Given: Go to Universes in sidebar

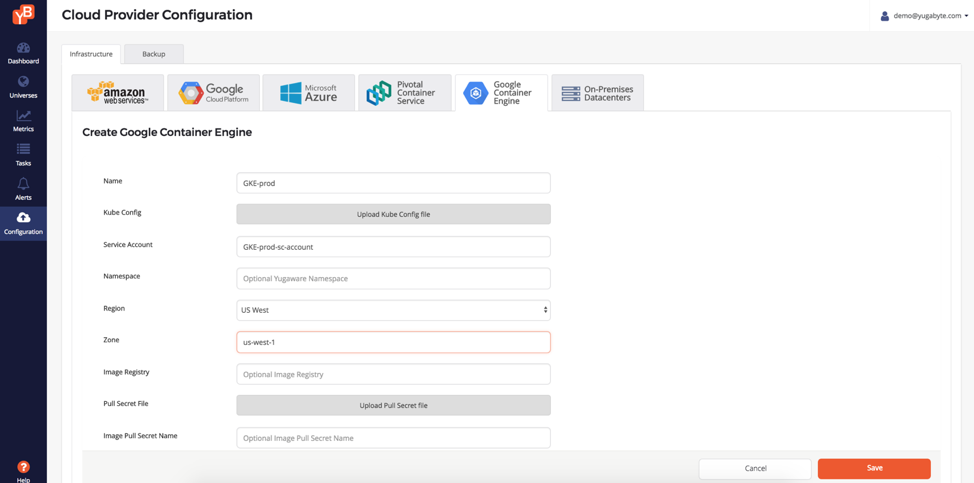Looking at the screenshot, I should click(x=23, y=82).
